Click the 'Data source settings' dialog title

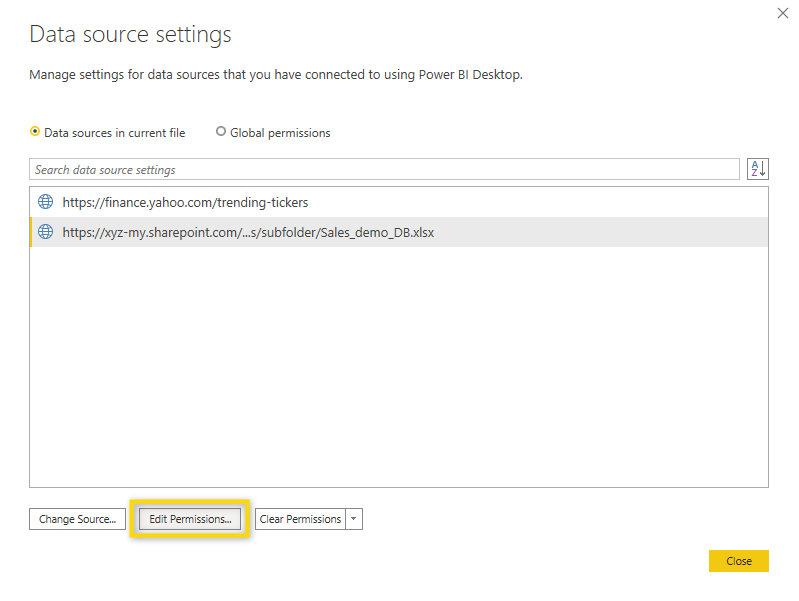coord(130,35)
